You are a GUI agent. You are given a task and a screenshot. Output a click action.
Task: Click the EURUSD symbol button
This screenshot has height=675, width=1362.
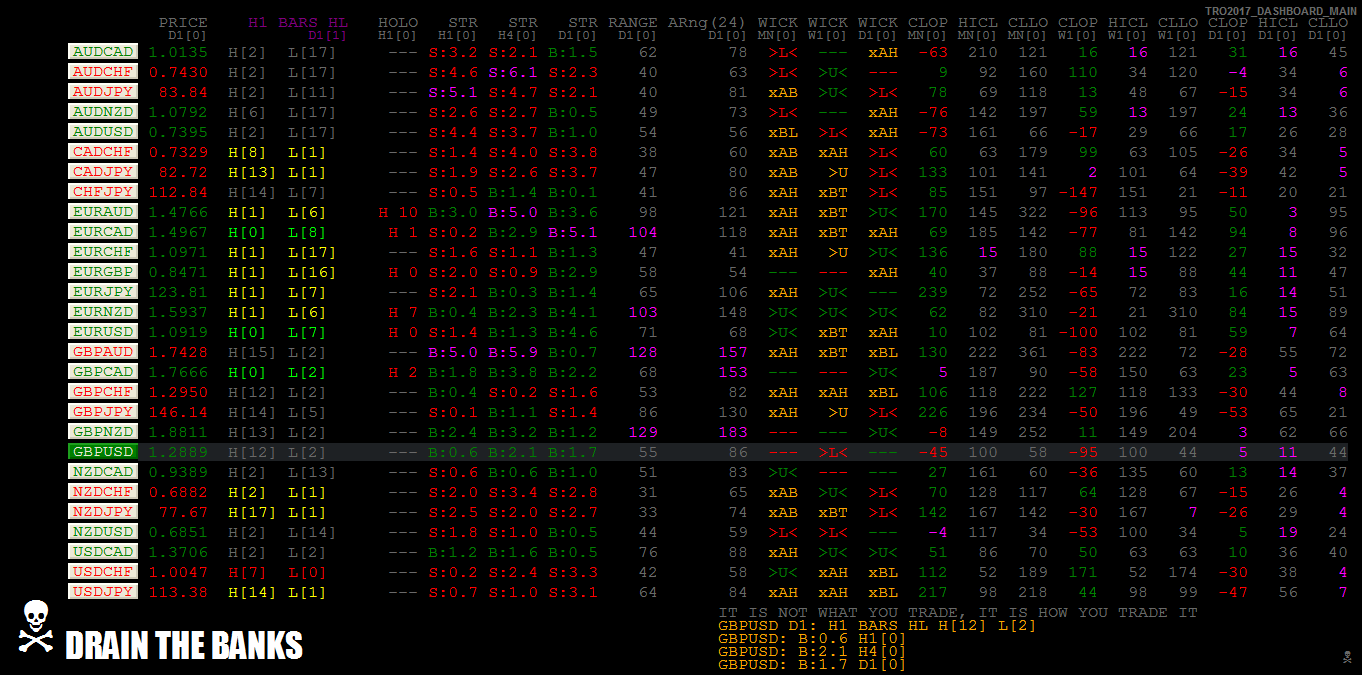pos(103,331)
